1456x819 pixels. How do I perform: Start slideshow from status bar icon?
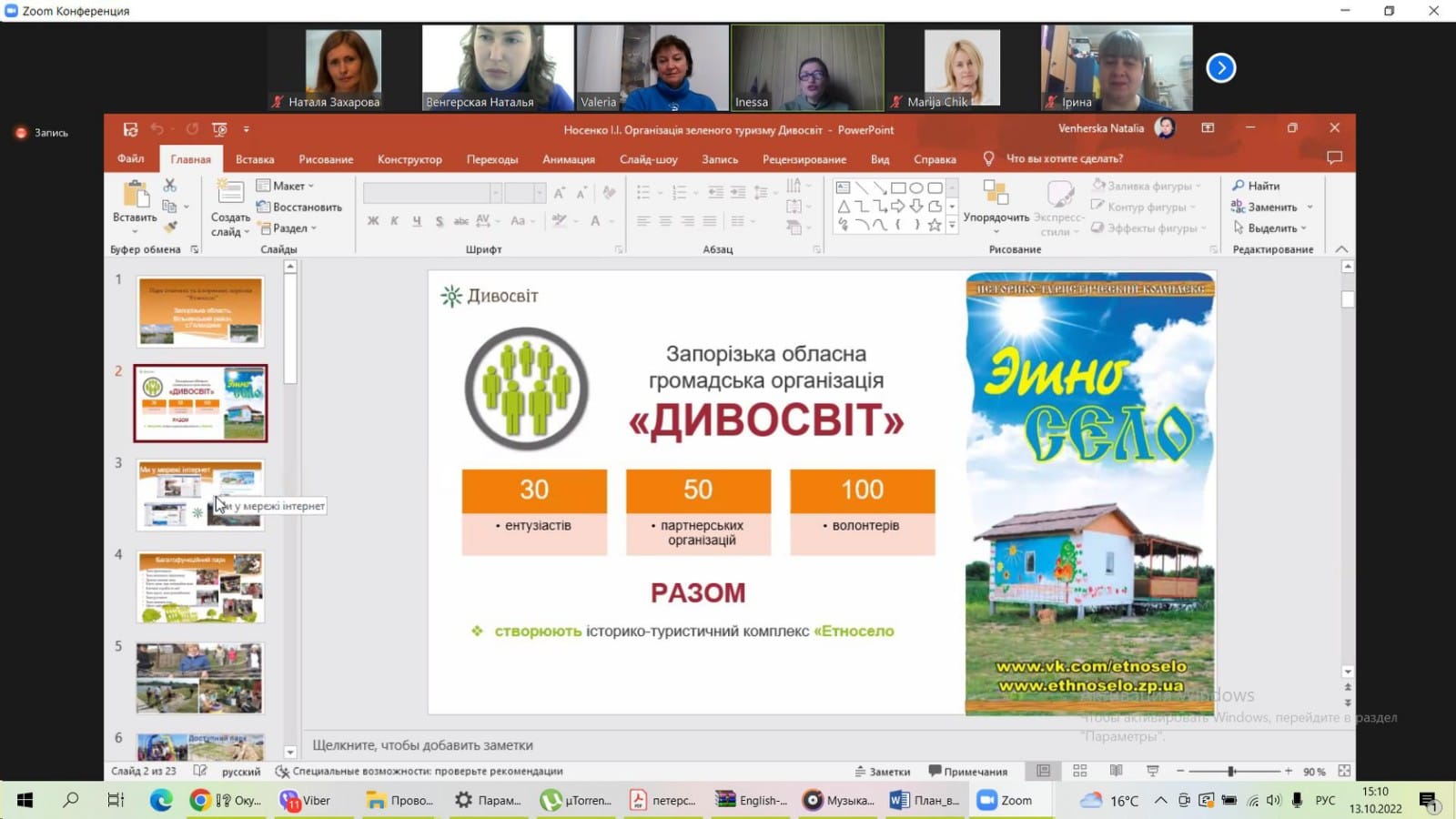(x=1153, y=771)
